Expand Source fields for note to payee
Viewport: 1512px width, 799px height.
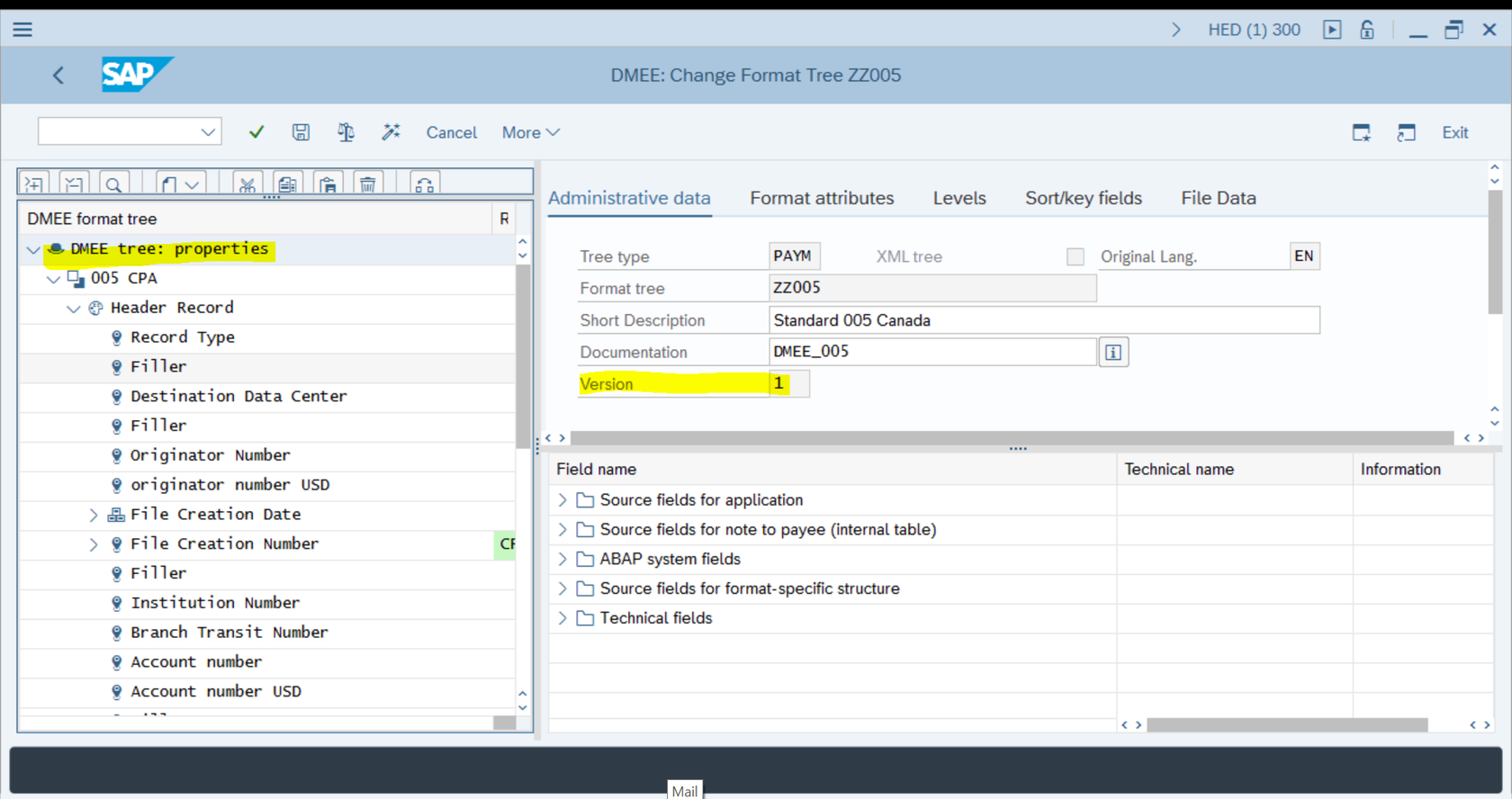[562, 530]
